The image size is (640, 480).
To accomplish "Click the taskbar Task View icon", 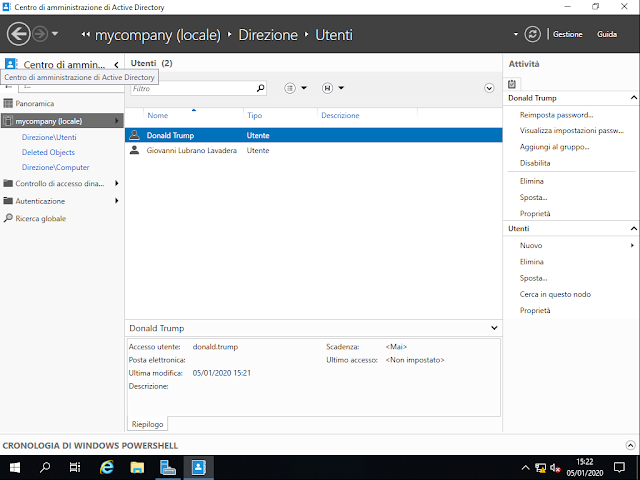I will pos(75,467).
